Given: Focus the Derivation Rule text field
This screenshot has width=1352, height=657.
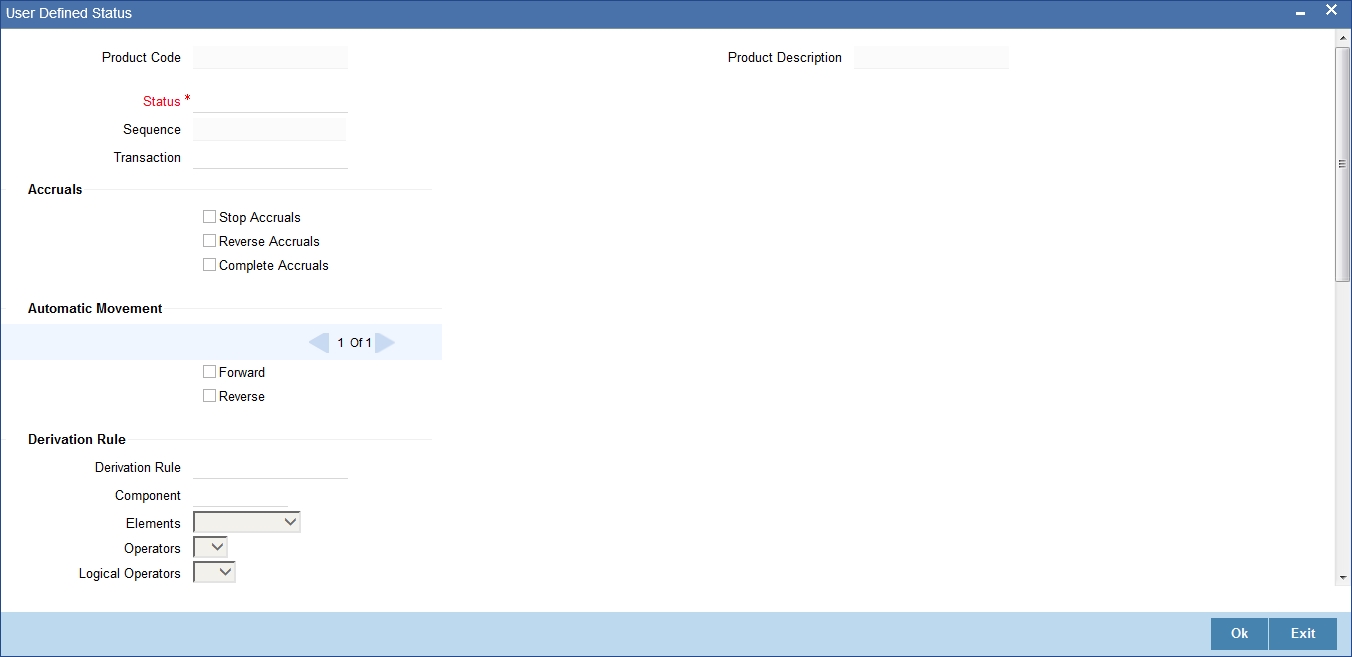Looking at the screenshot, I should coord(270,467).
